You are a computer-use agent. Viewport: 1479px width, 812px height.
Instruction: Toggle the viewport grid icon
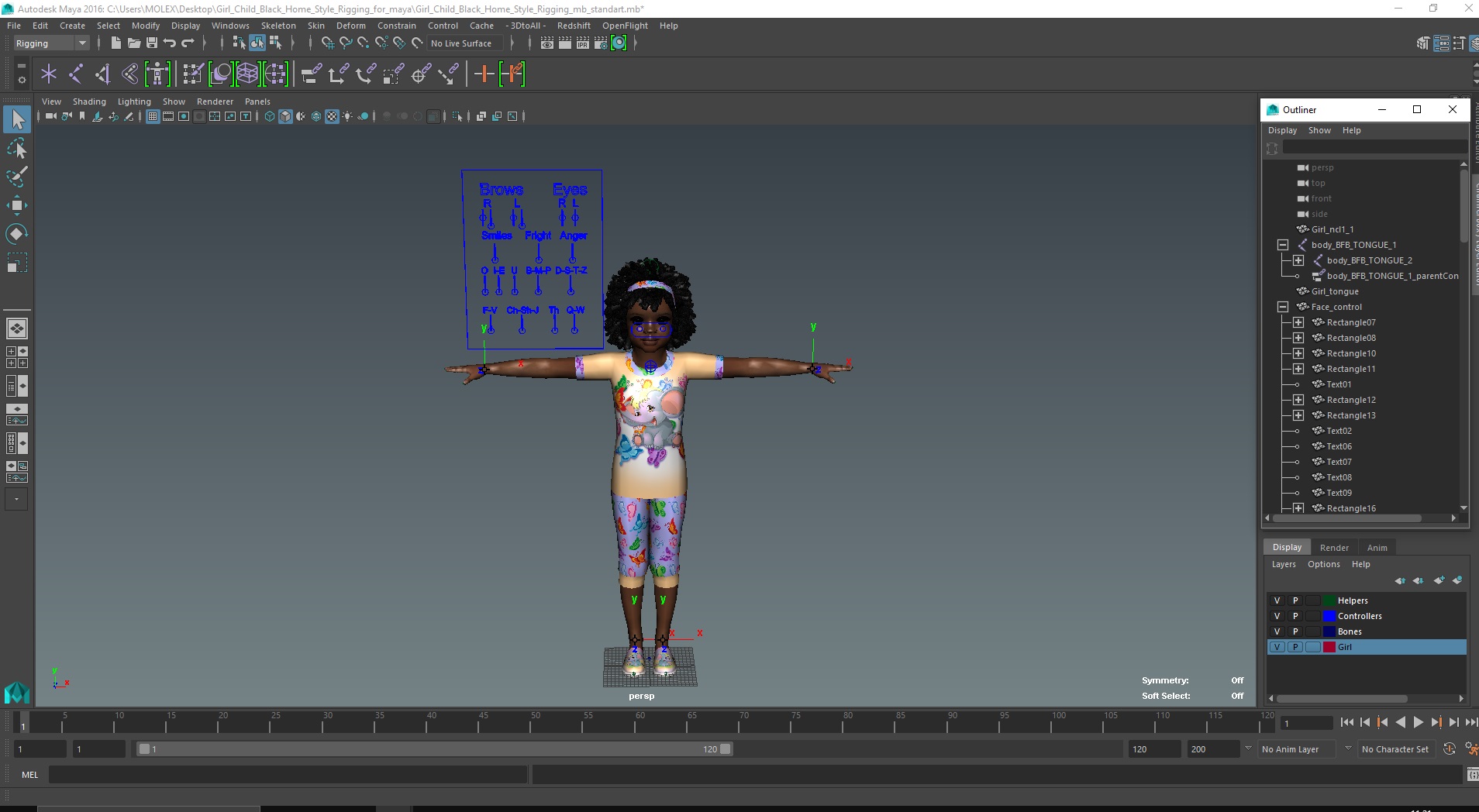coord(153,116)
